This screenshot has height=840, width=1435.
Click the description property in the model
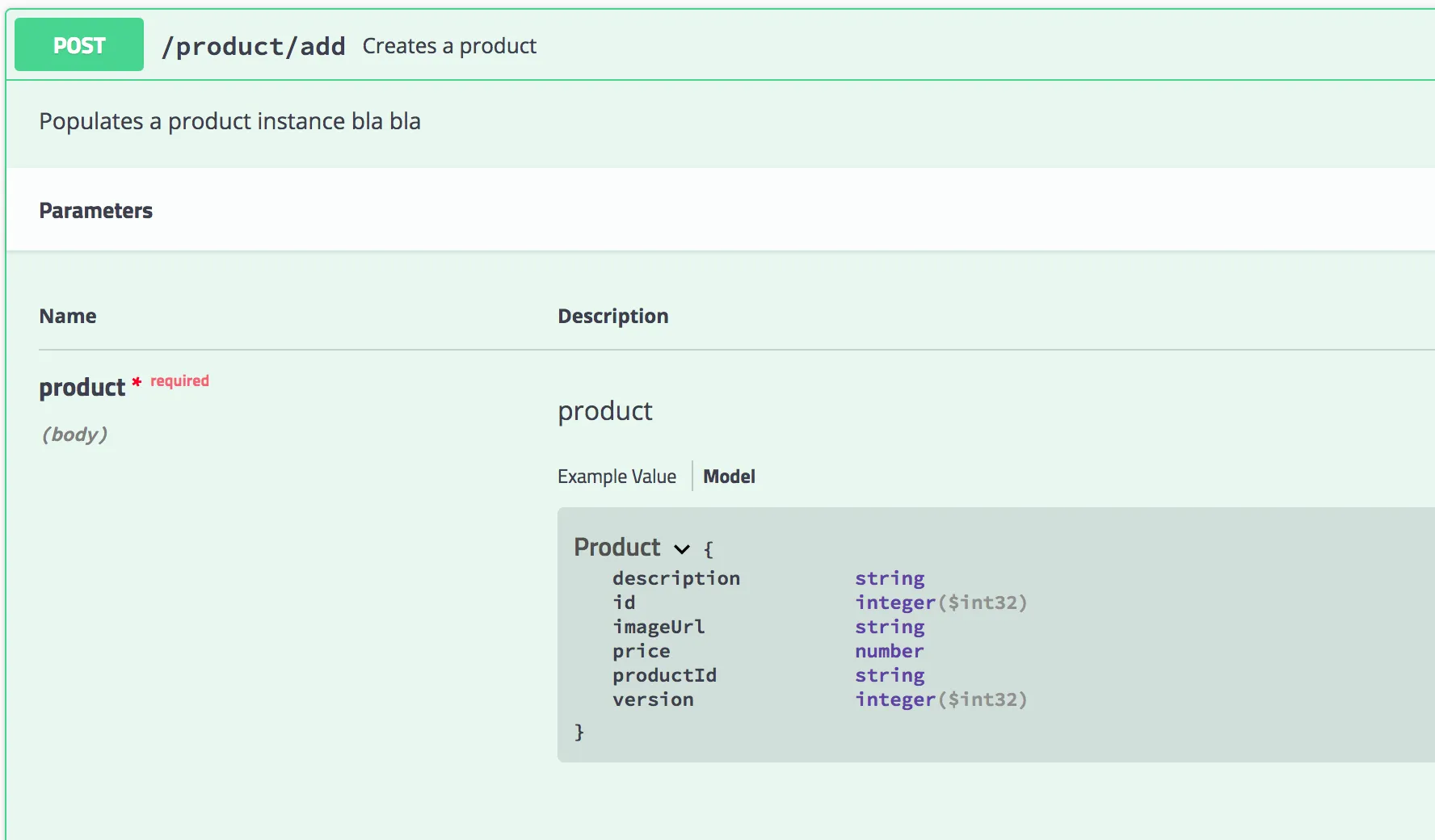coord(676,578)
